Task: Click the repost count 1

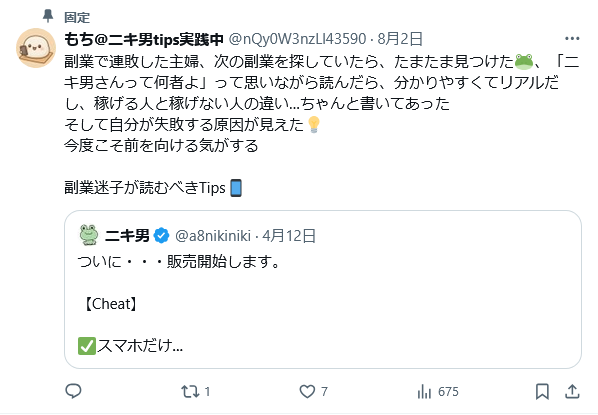Action: tap(207, 392)
